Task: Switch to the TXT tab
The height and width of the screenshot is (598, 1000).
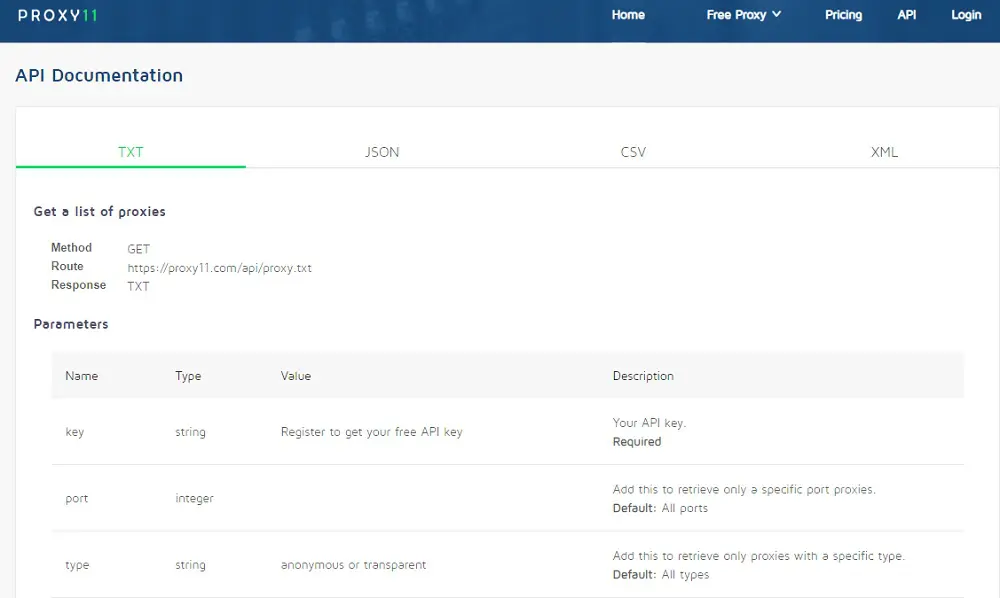Action: coord(131,152)
